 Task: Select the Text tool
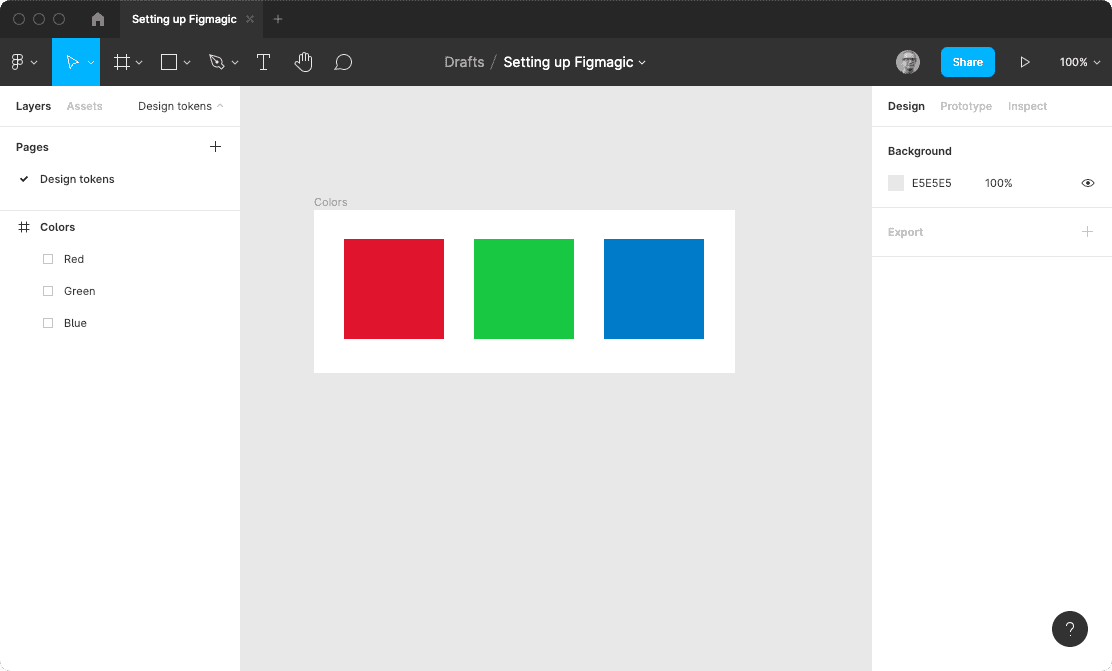click(x=263, y=62)
